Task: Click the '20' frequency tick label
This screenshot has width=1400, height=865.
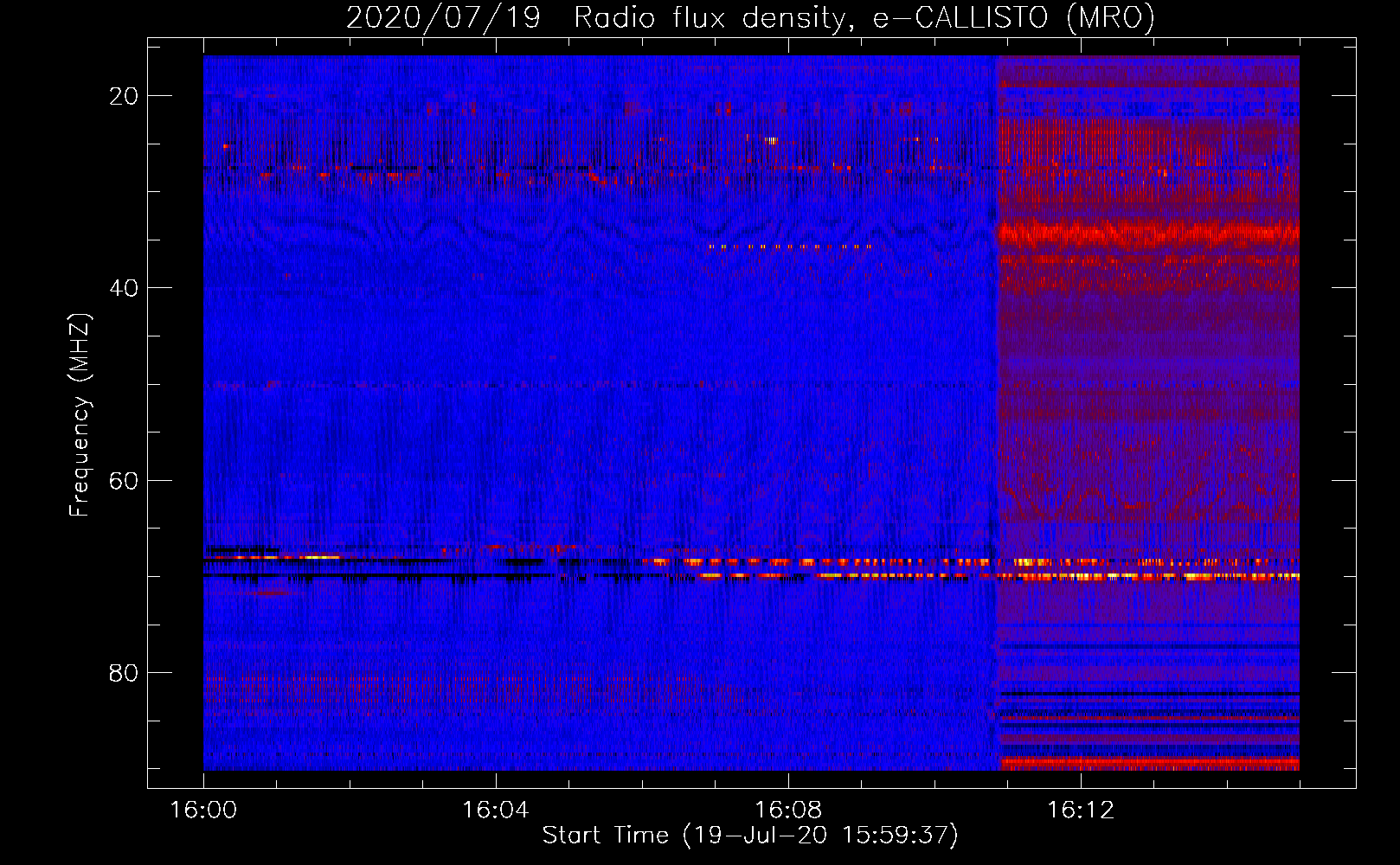Action: [x=124, y=96]
